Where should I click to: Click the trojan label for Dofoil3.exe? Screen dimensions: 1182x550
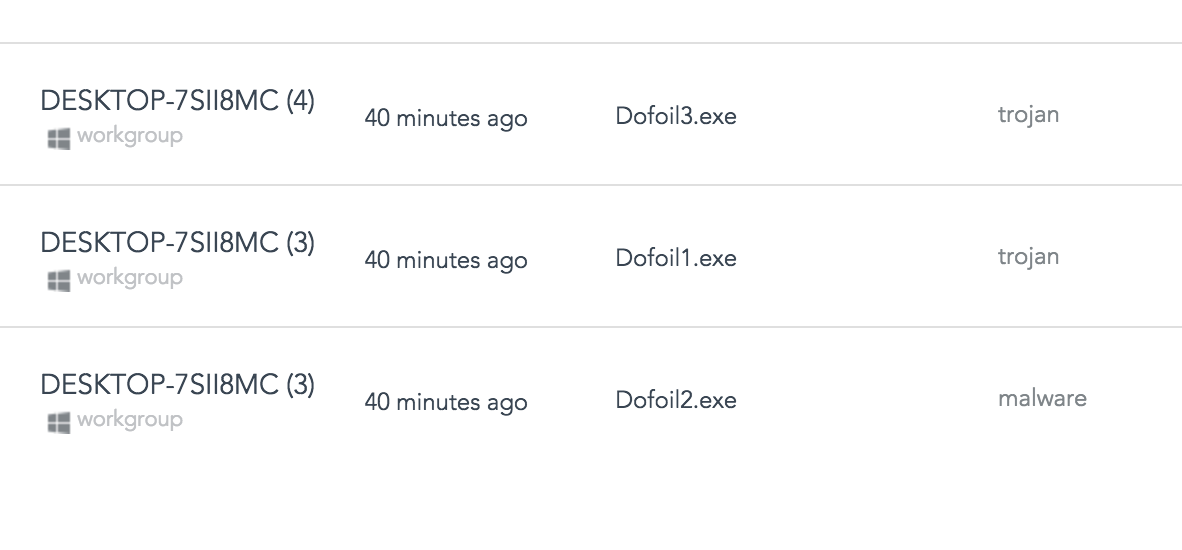tap(1028, 115)
